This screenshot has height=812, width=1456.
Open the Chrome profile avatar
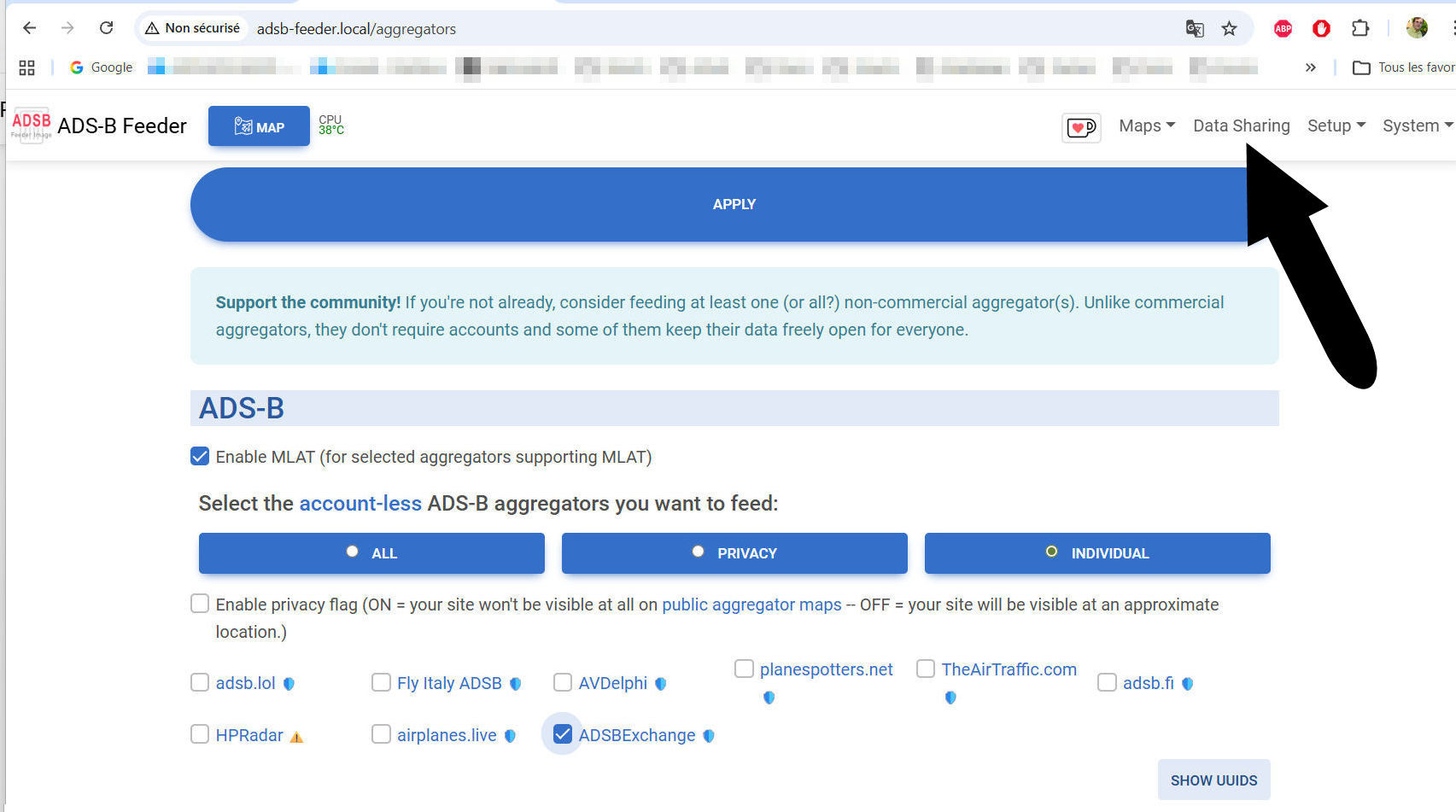tap(1417, 28)
